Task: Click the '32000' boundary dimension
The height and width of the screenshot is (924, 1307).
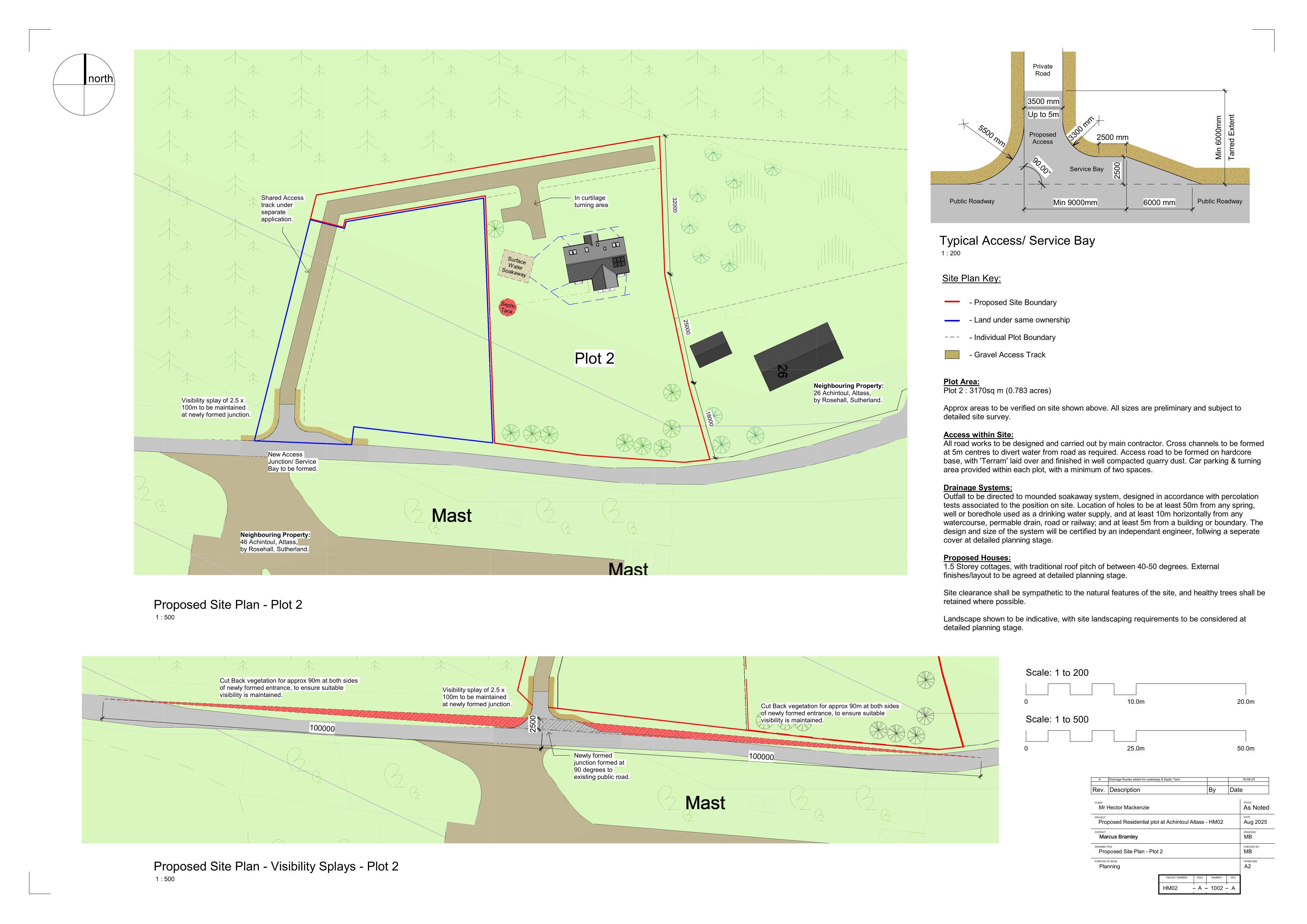Action: (675, 205)
